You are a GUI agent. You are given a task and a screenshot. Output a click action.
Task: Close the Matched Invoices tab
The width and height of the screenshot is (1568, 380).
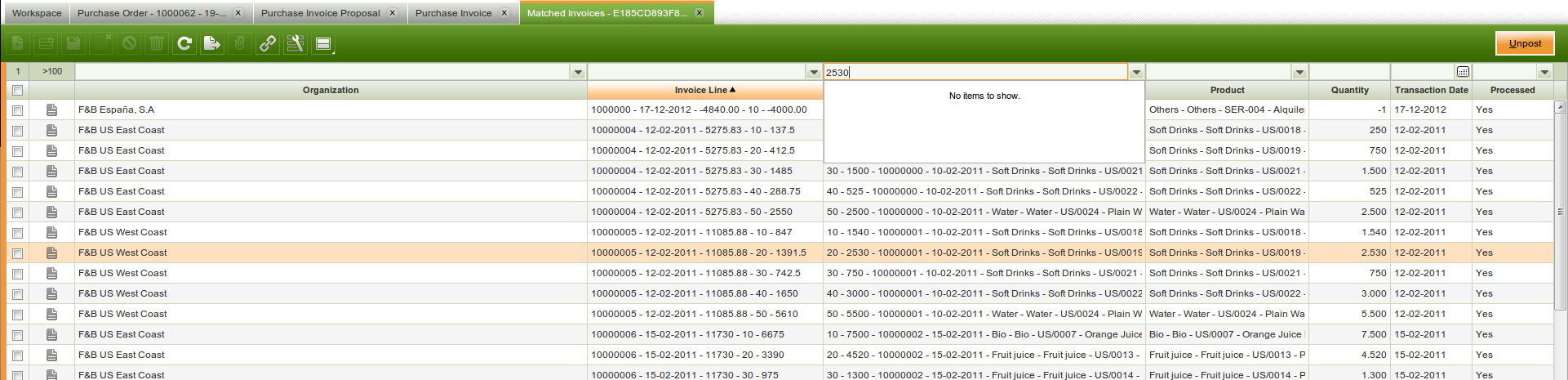[700, 13]
